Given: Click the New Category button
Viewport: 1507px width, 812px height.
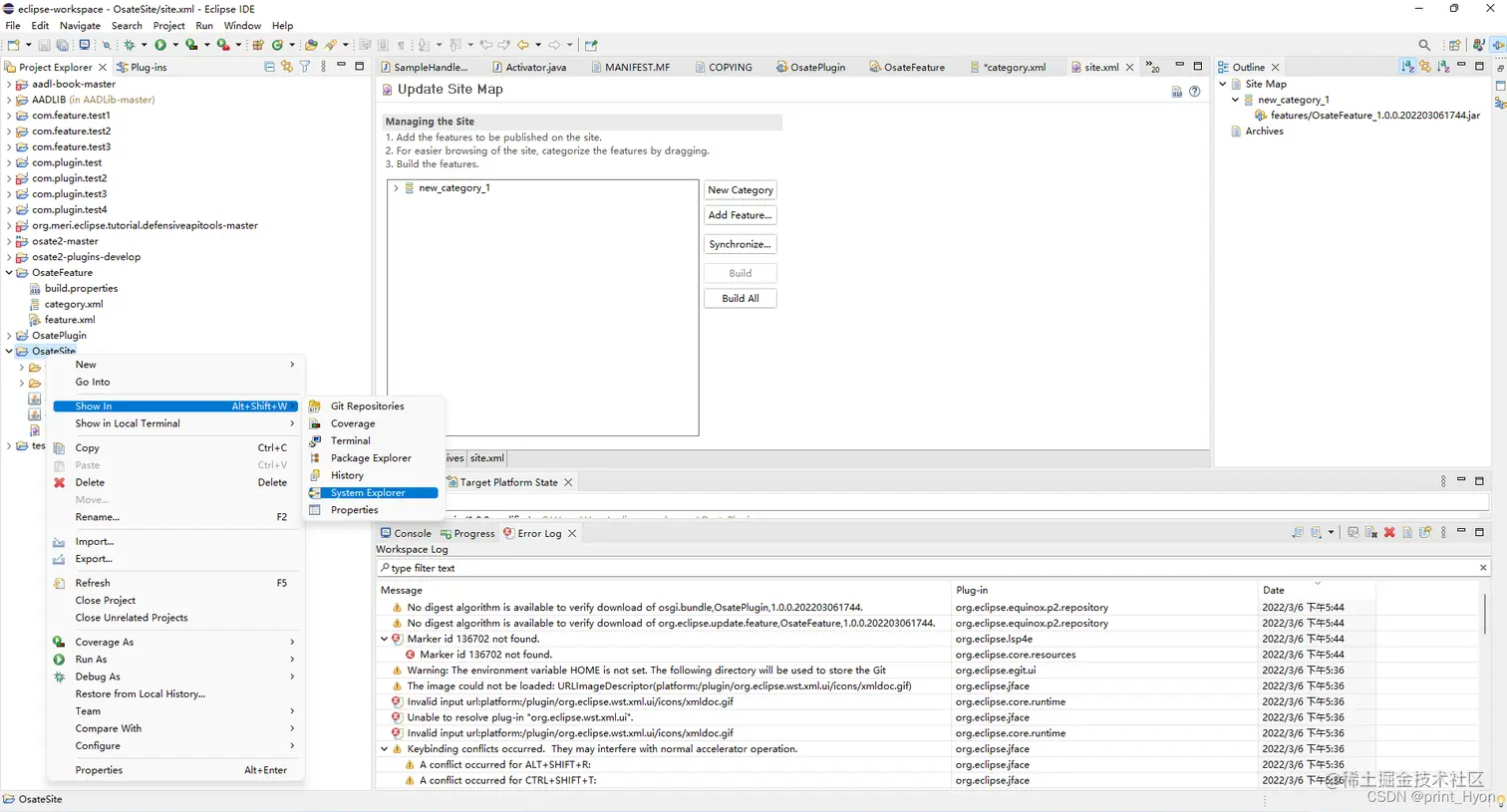Looking at the screenshot, I should coord(741,190).
